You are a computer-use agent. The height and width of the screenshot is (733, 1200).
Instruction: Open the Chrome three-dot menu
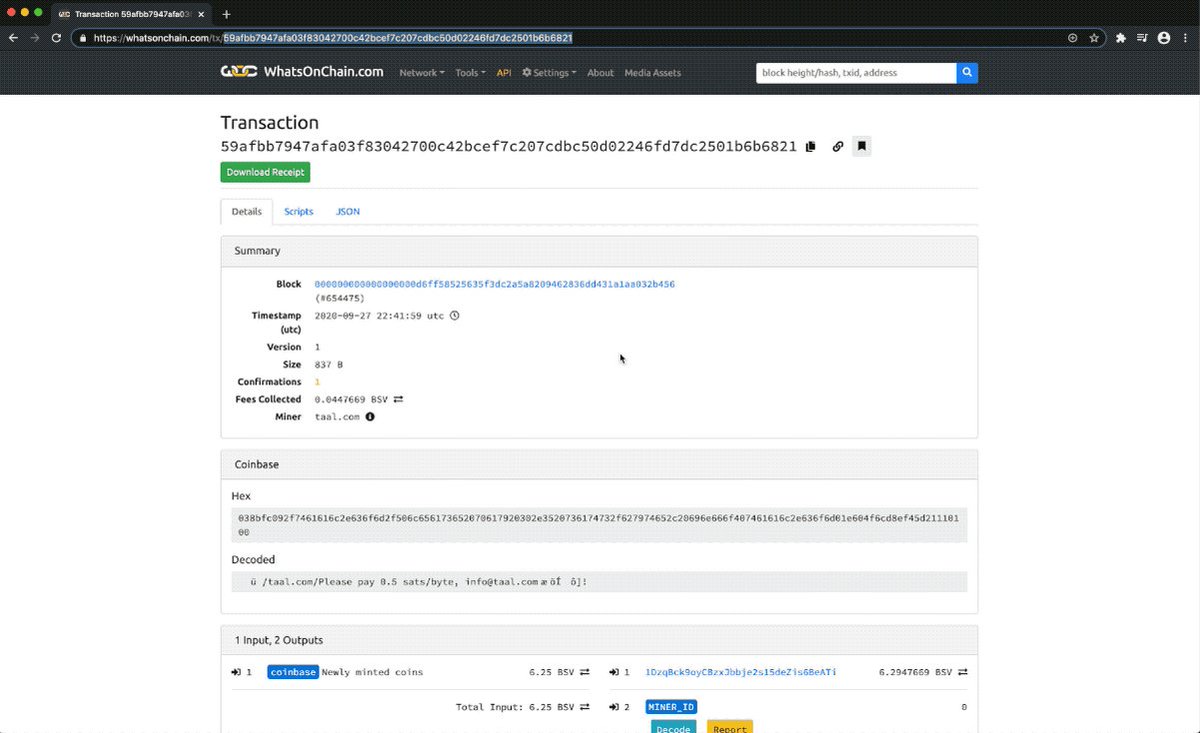(x=1185, y=38)
